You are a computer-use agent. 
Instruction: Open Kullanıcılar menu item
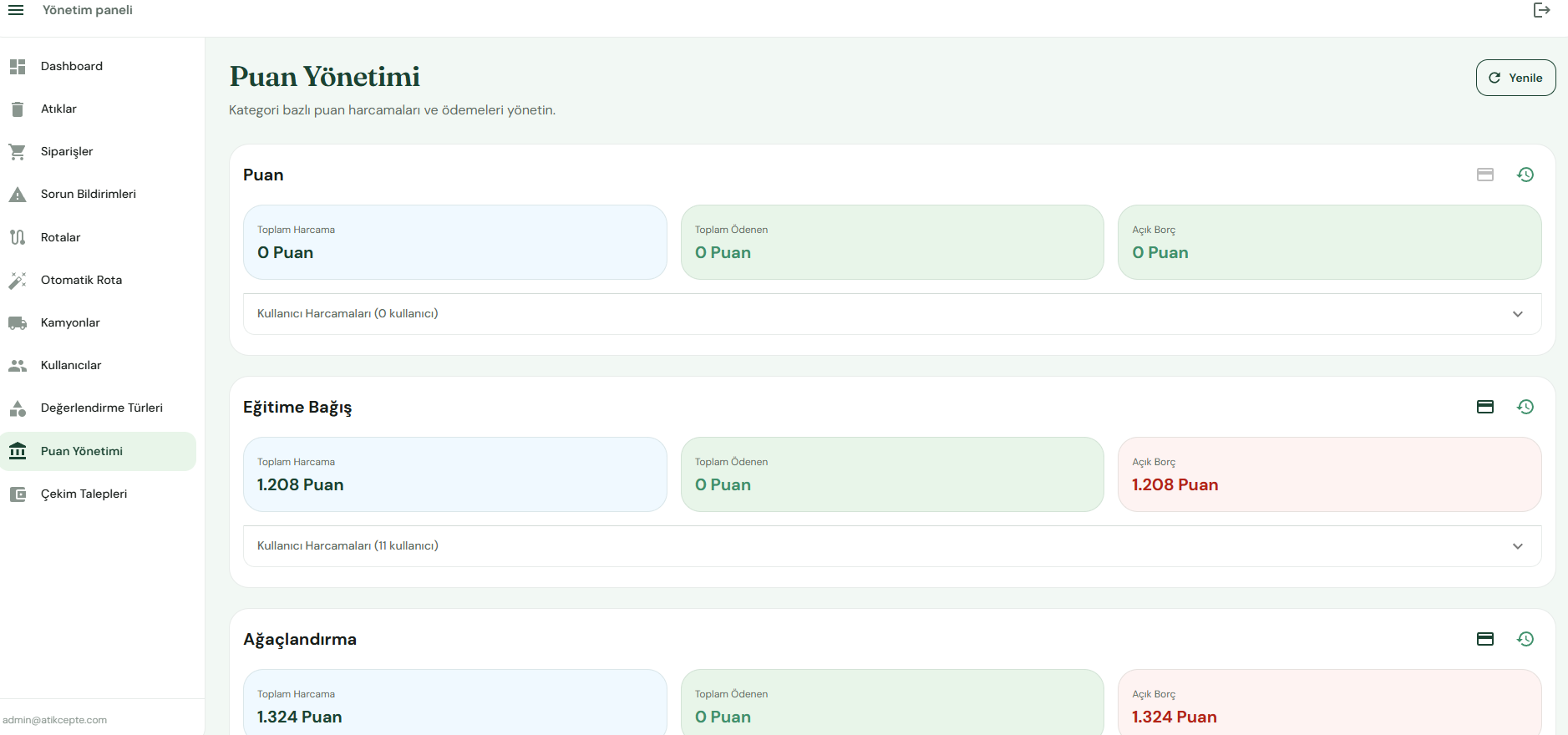[99, 365]
